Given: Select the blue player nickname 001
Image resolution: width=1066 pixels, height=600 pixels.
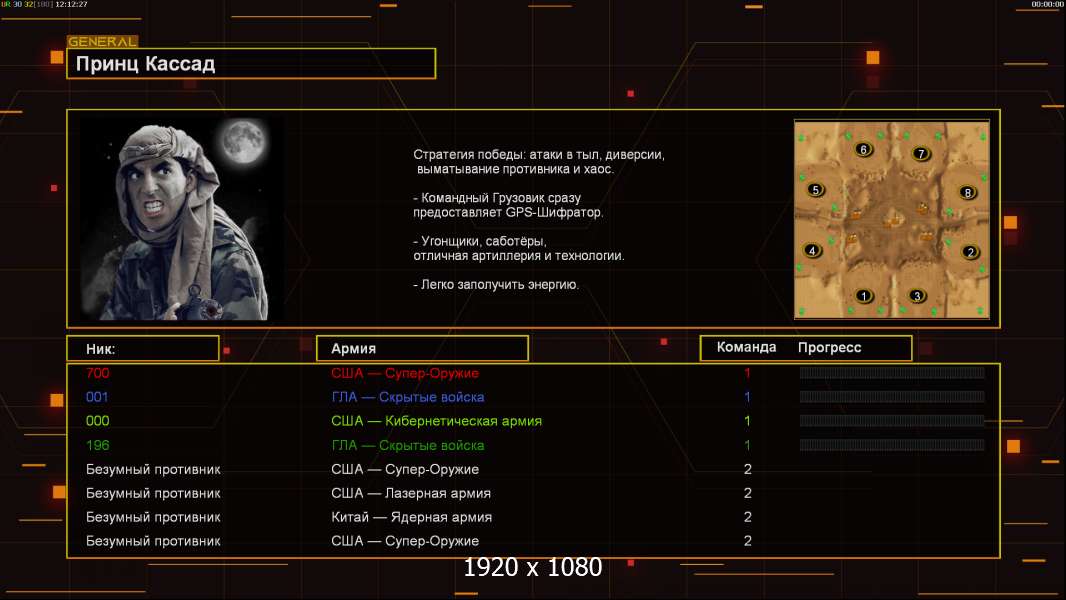Looking at the screenshot, I should coord(97,397).
